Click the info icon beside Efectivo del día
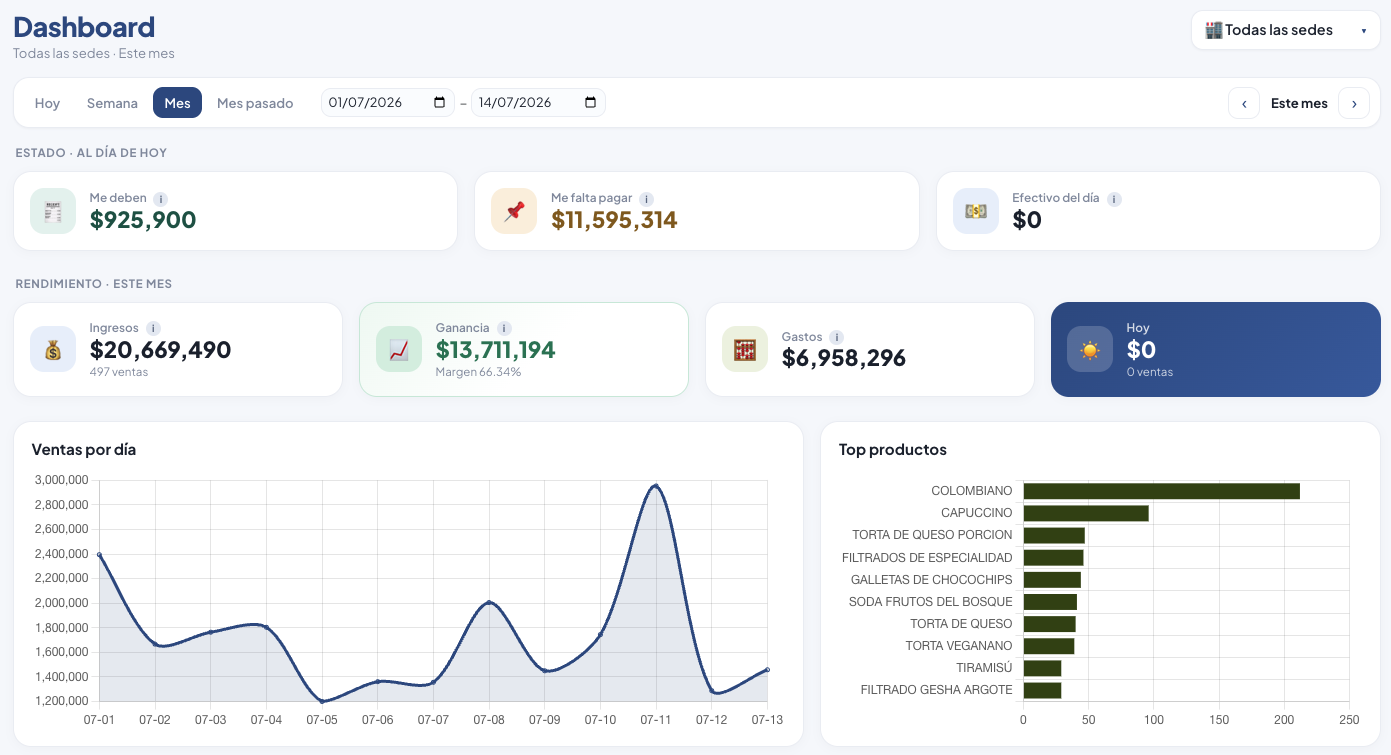Viewport: 1391px width, 755px height. click(x=1114, y=199)
